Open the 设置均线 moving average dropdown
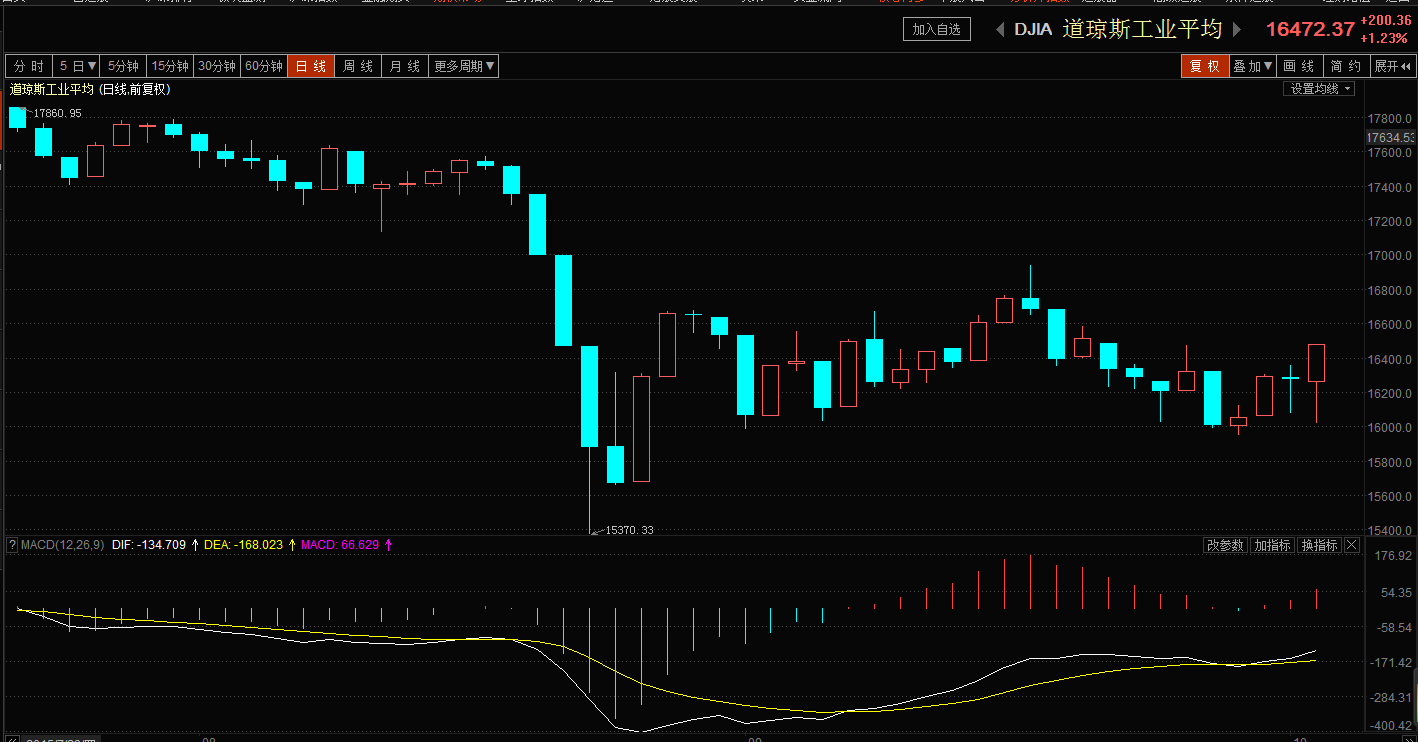The width and height of the screenshot is (1418, 742). [x=1319, y=89]
